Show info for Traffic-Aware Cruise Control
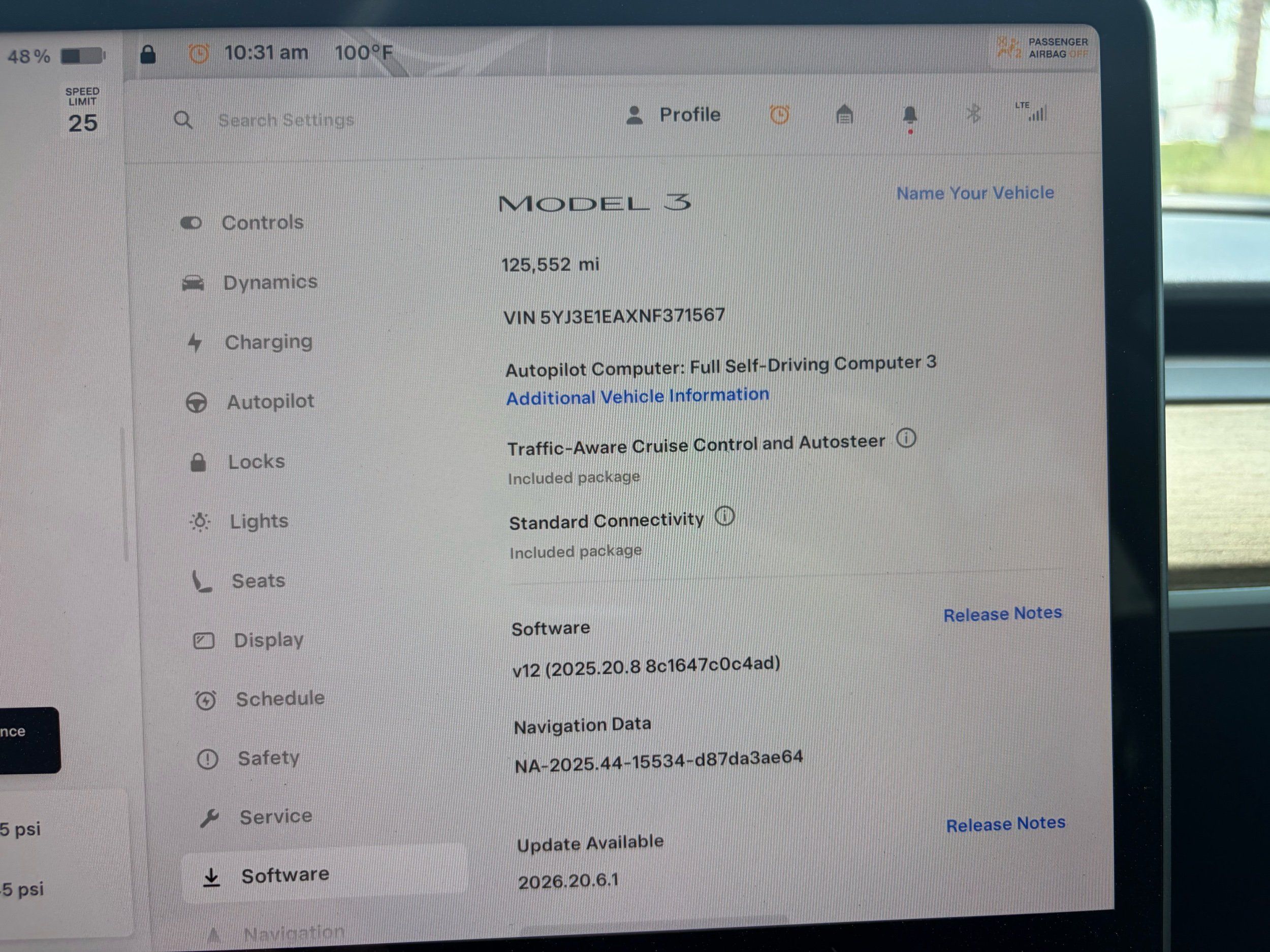Screen dimensions: 1270x952 (906, 438)
